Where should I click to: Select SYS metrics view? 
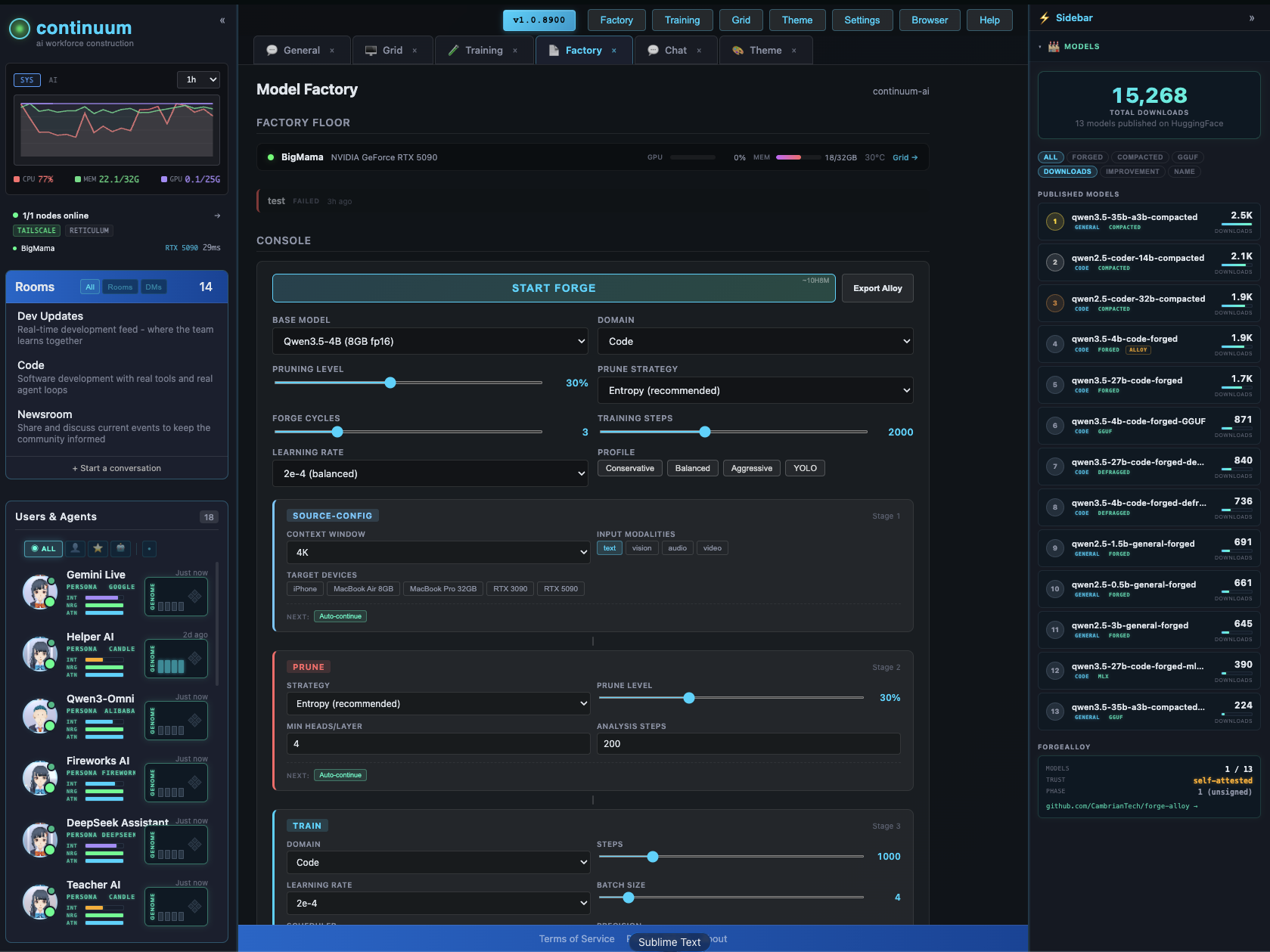[27, 79]
